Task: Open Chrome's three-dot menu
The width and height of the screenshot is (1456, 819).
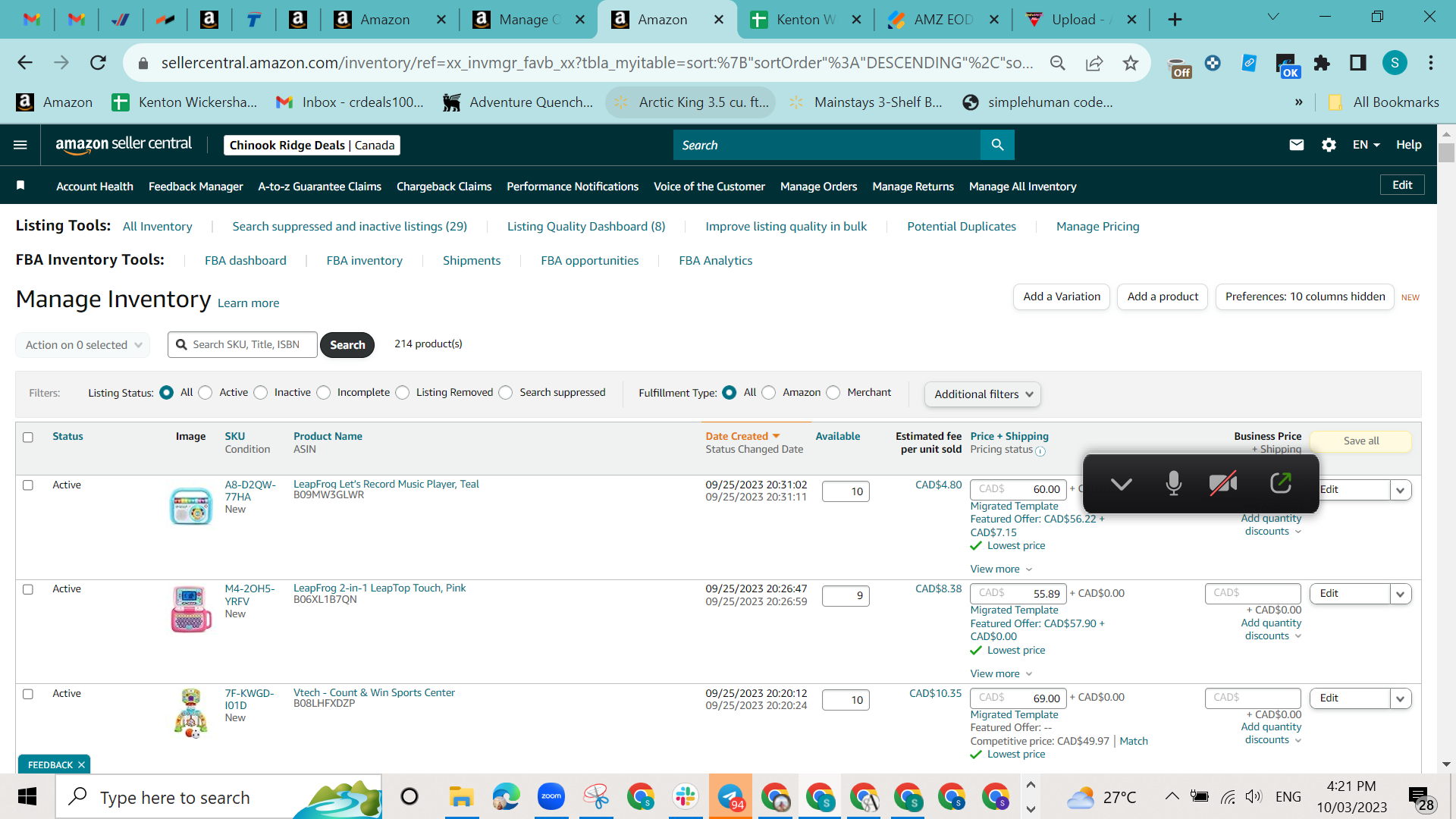Action: [x=1431, y=63]
